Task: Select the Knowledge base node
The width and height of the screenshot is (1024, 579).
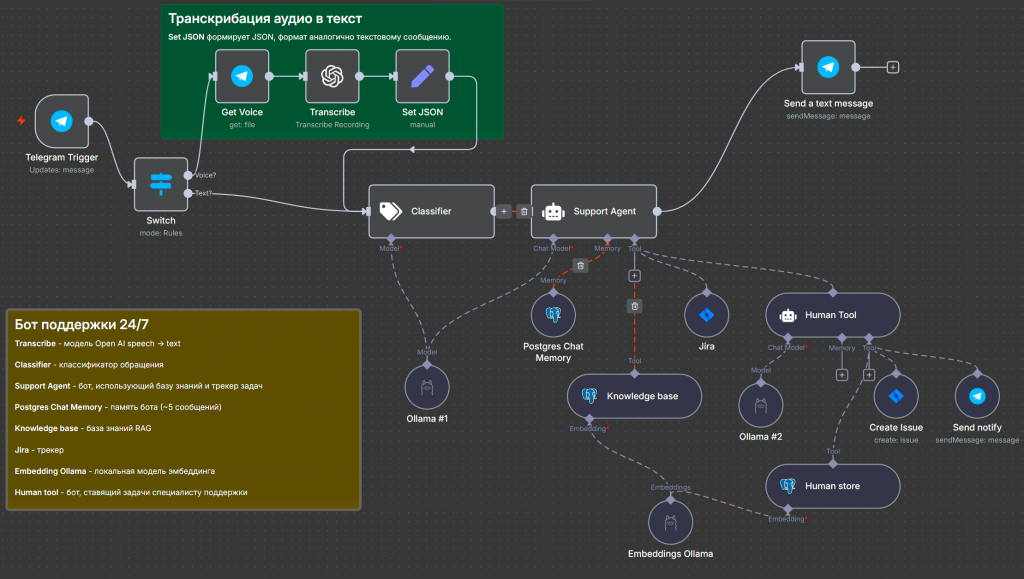Action: coord(634,396)
